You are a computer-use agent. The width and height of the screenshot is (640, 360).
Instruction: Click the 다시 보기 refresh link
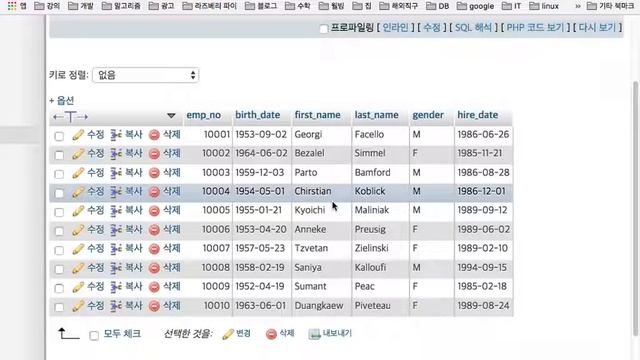[x=597, y=27]
